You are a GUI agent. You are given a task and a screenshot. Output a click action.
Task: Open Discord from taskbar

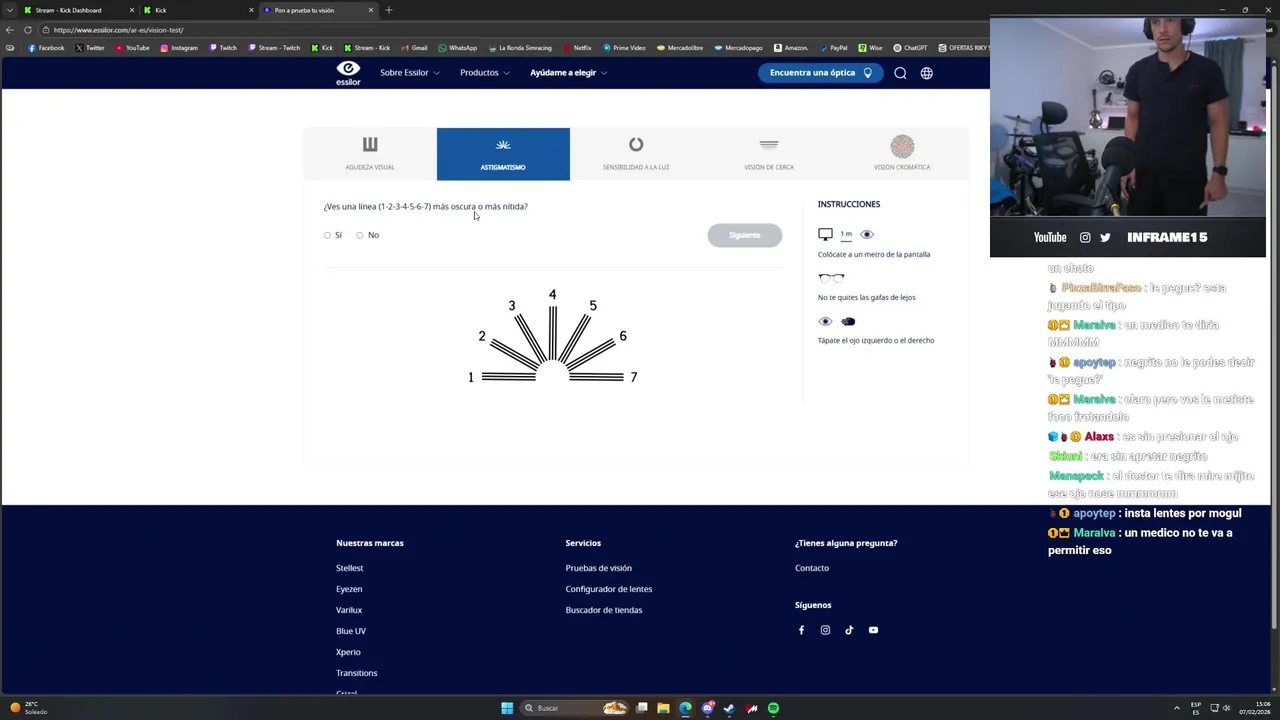point(707,708)
